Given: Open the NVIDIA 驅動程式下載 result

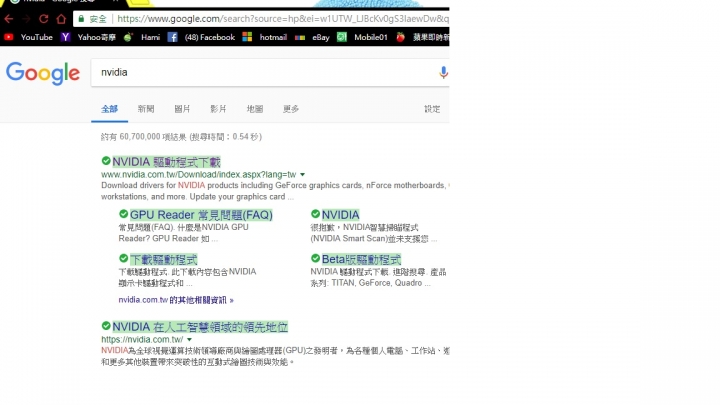Looking at the screenshot, I should 167,162.
